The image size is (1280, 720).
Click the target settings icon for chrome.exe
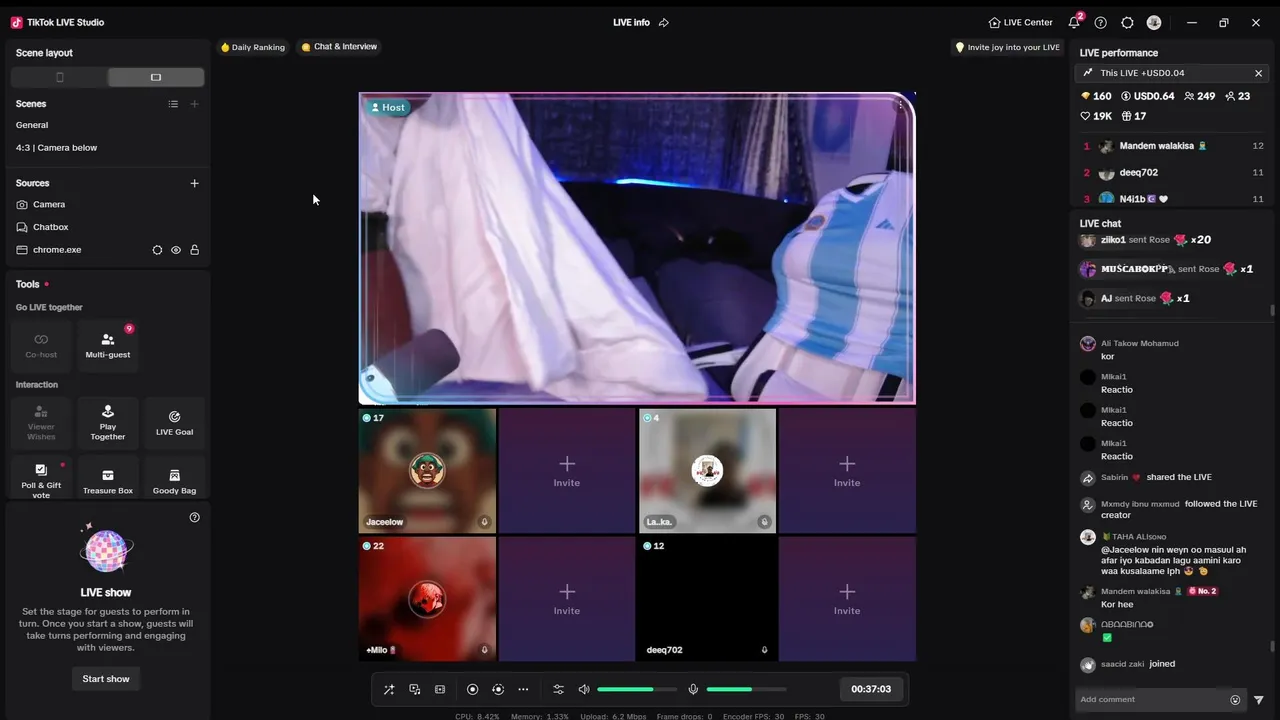pos(157,250)
